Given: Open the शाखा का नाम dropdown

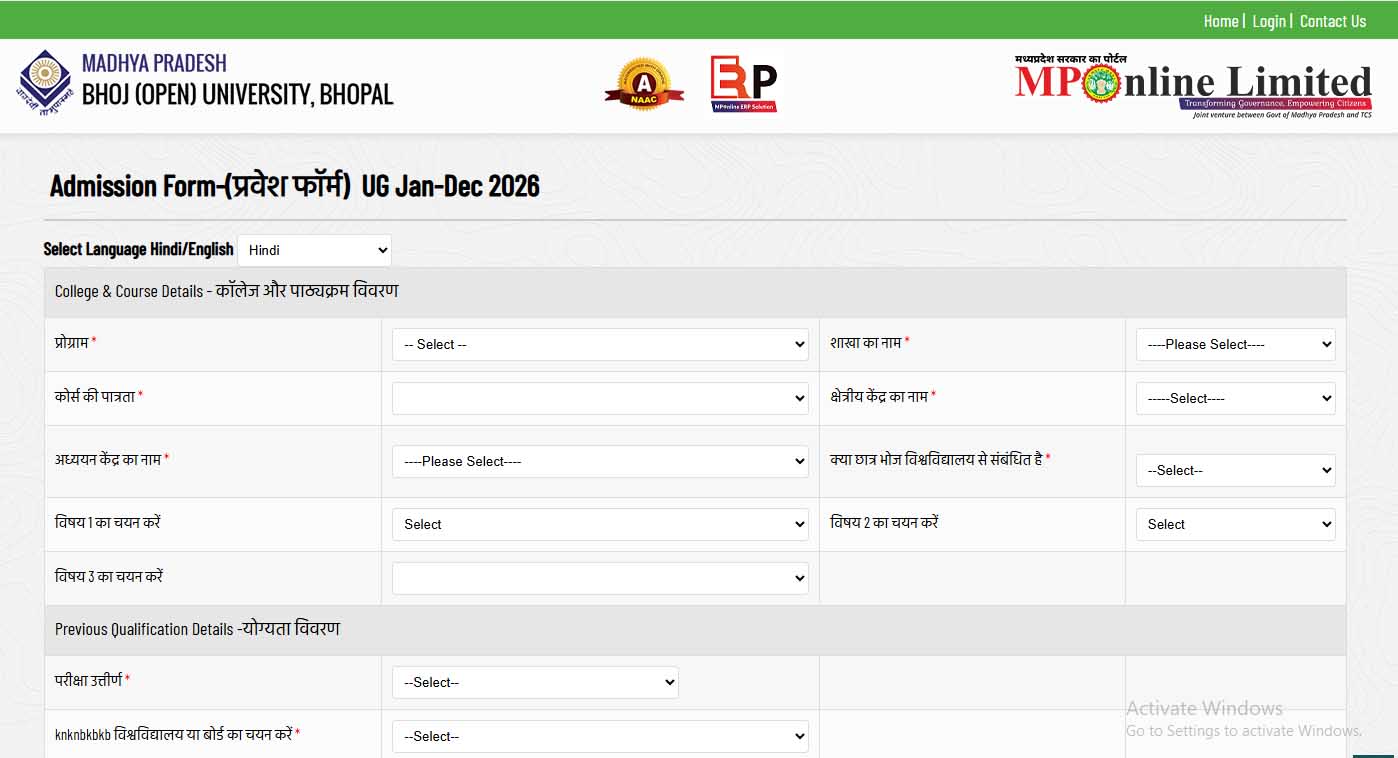Looking at the screenshot, I should tap(1234, 344).
